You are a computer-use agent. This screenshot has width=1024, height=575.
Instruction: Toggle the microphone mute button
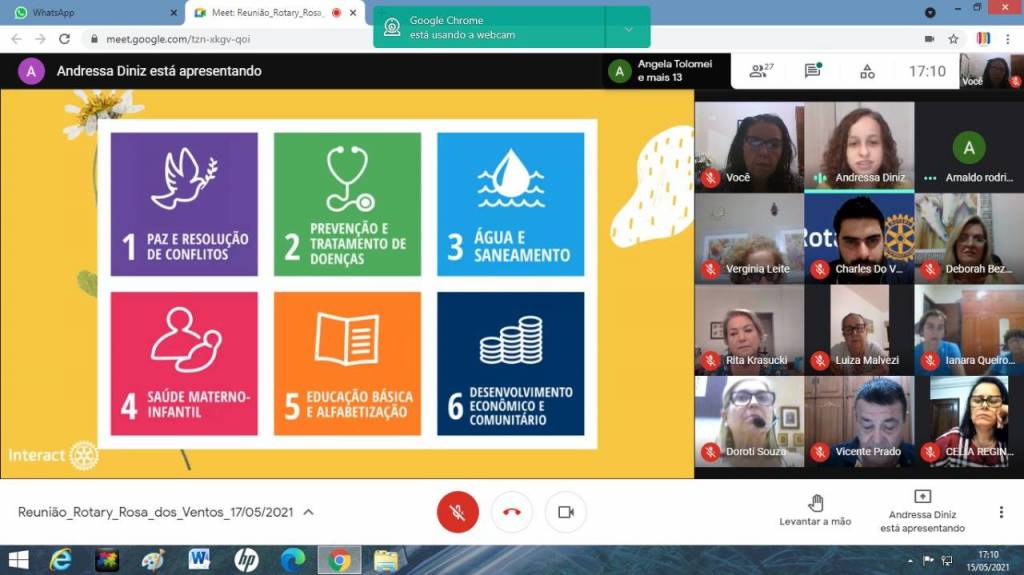coord(458,512)
